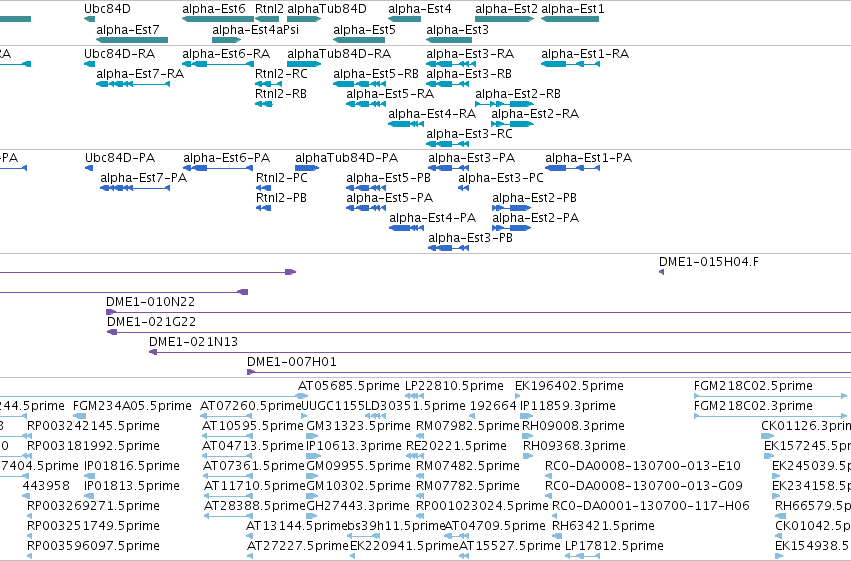Select the alpha-Est2 gene label
Image resolution: width=851 pixels, height=561 pixels.
(x=506, y=9)
